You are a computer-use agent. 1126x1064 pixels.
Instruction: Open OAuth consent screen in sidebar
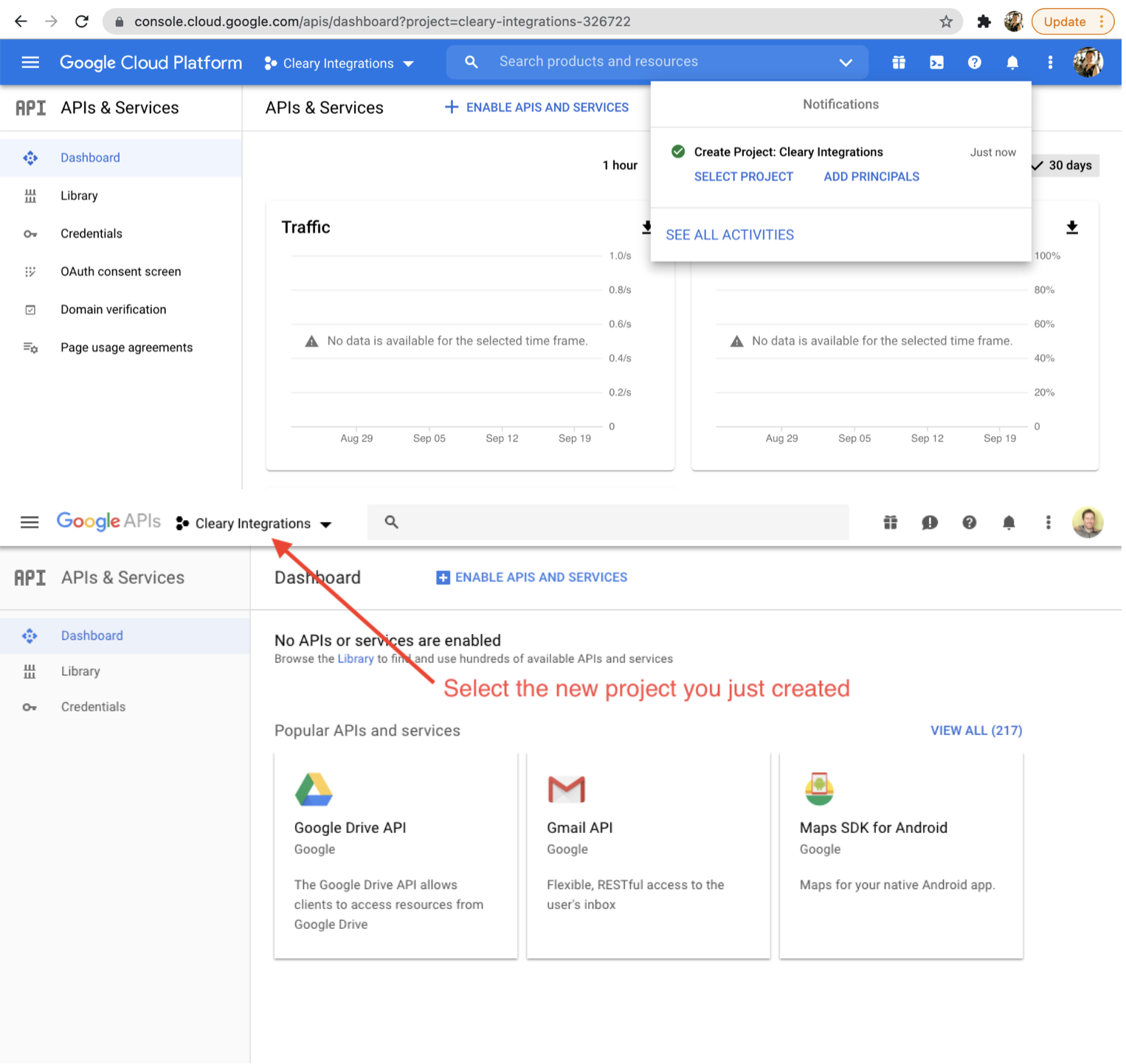point(121,272)
